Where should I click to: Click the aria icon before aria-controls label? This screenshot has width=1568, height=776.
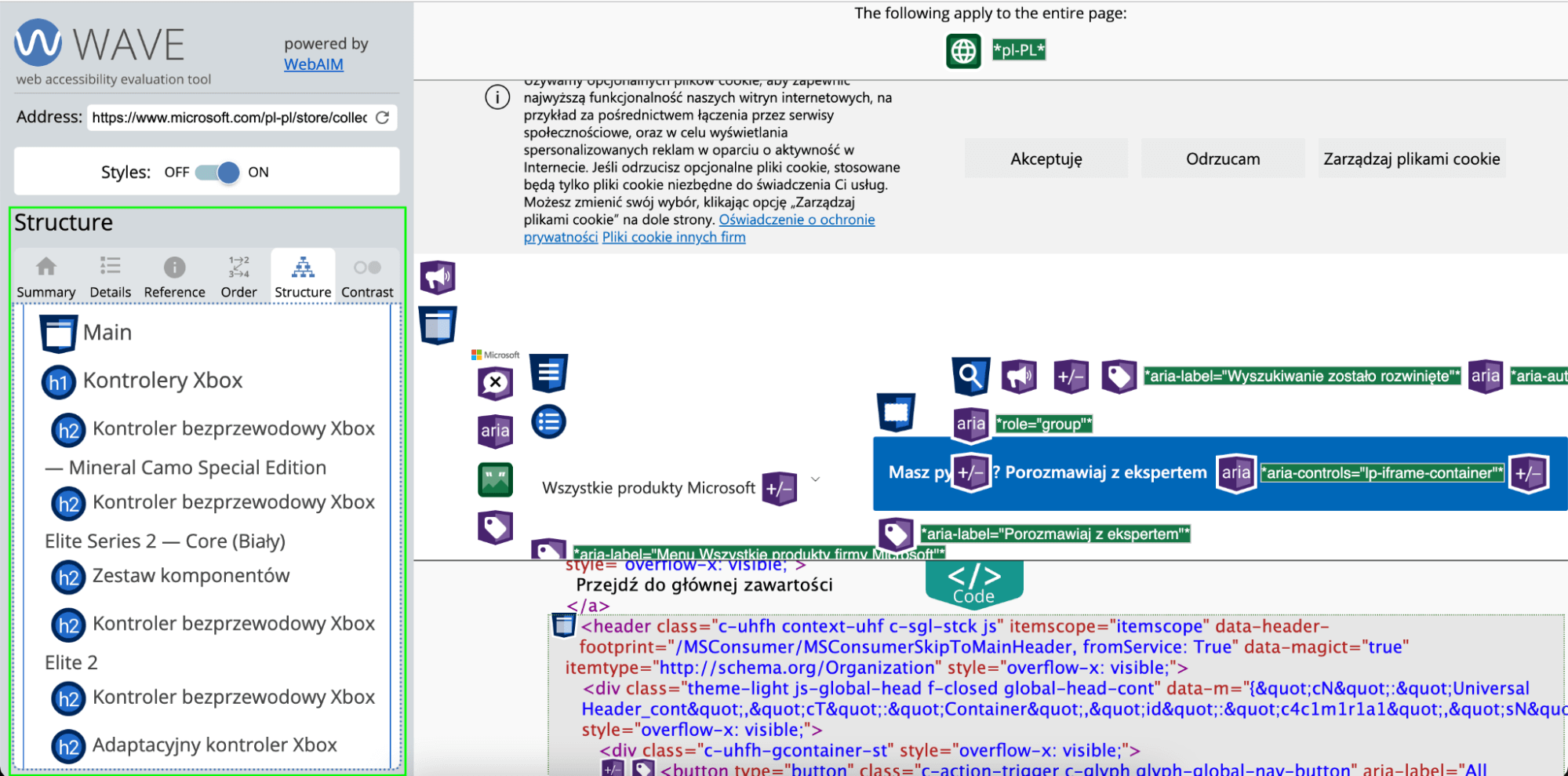tap(1236, 473)
